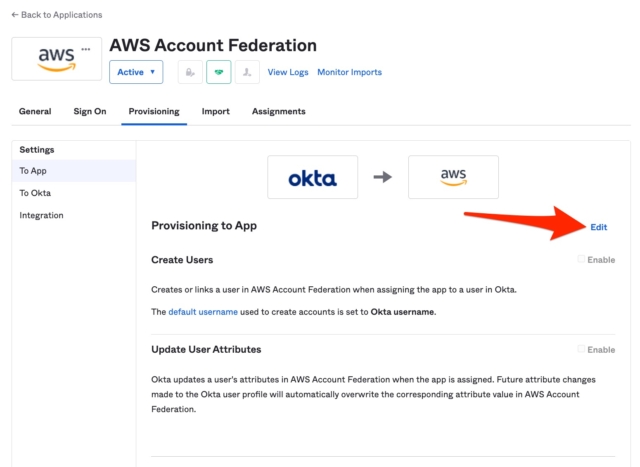640x467 pixels.
Task: Click the AWS app logo tile
Action: click(x=57, y=59)
